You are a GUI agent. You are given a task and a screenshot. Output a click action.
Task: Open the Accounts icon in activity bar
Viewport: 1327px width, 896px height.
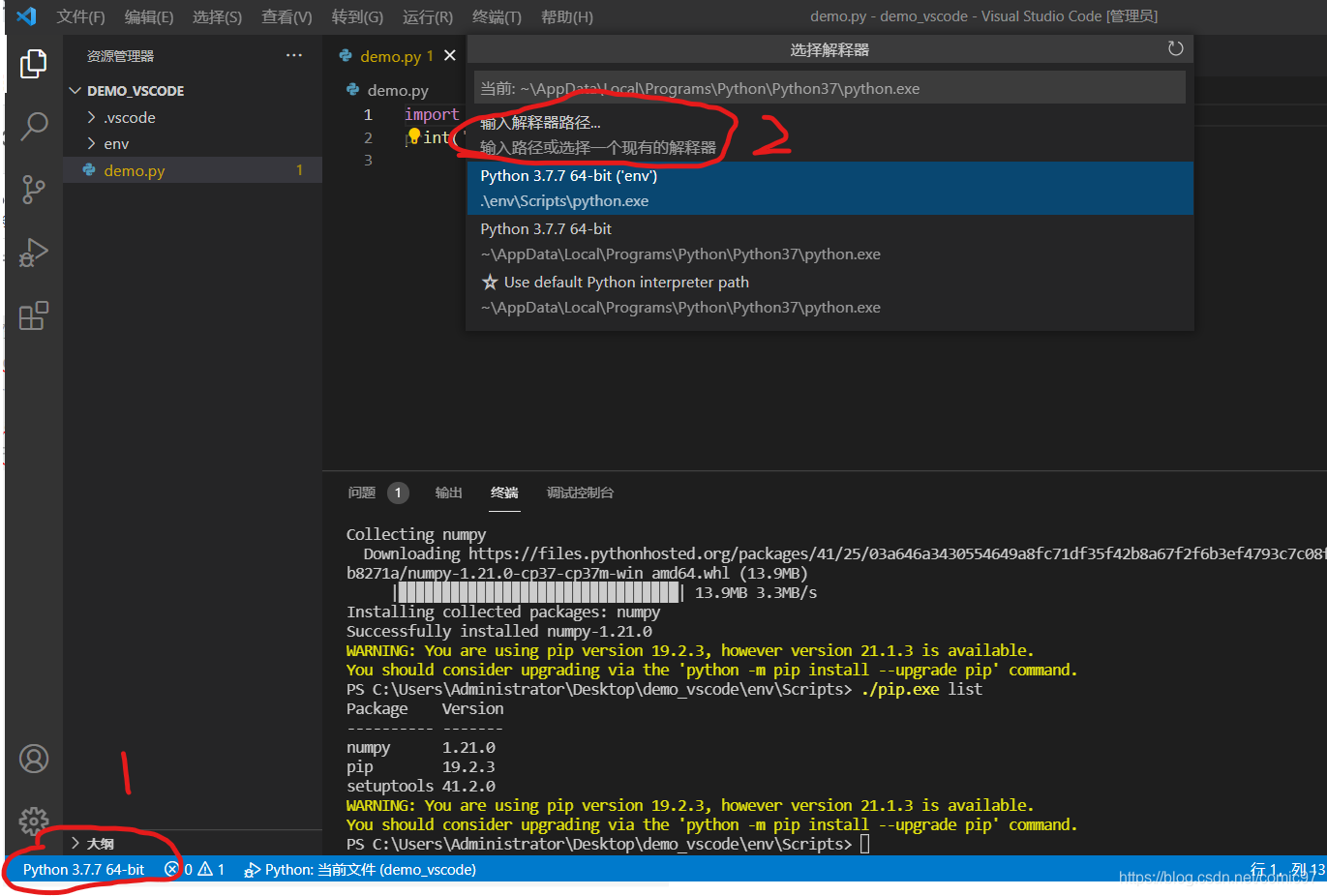click(x=34, y=759)
